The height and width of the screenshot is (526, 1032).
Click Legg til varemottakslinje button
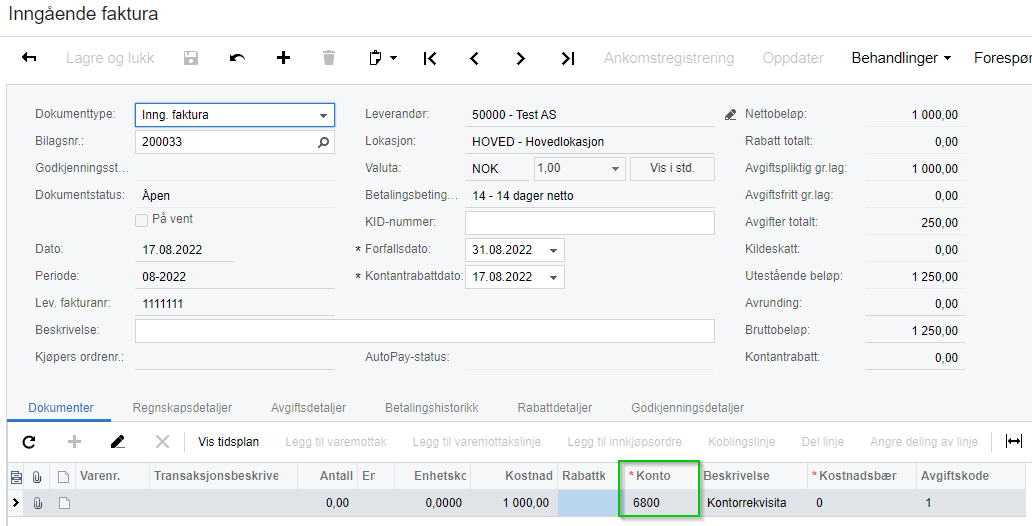pyautogui.click(x=477, y=442)
